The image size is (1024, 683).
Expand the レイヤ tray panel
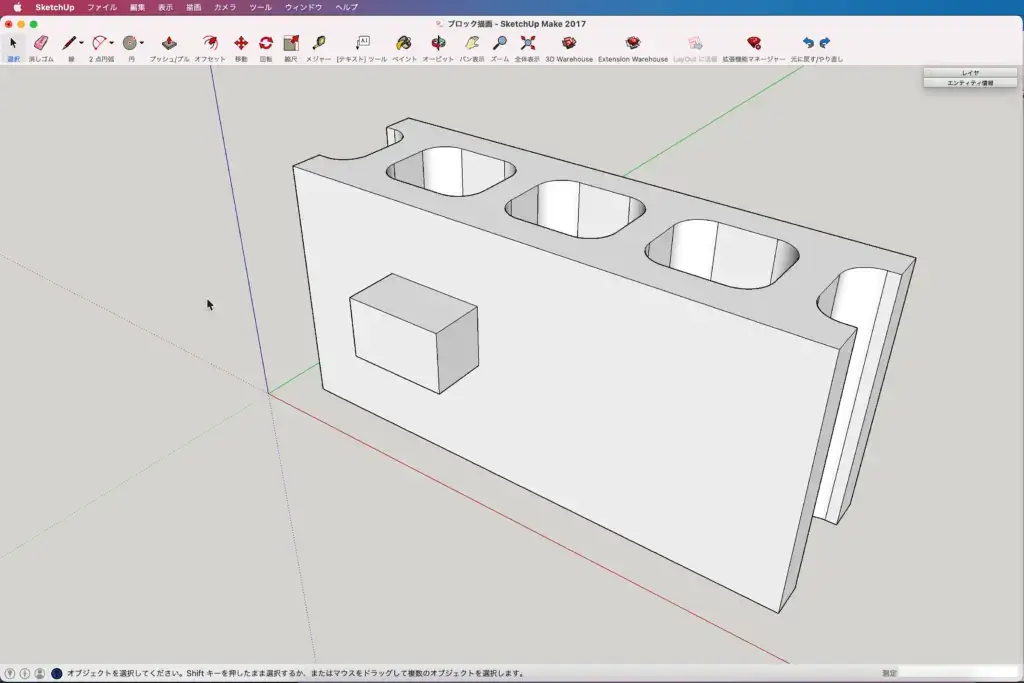(970, 72)
